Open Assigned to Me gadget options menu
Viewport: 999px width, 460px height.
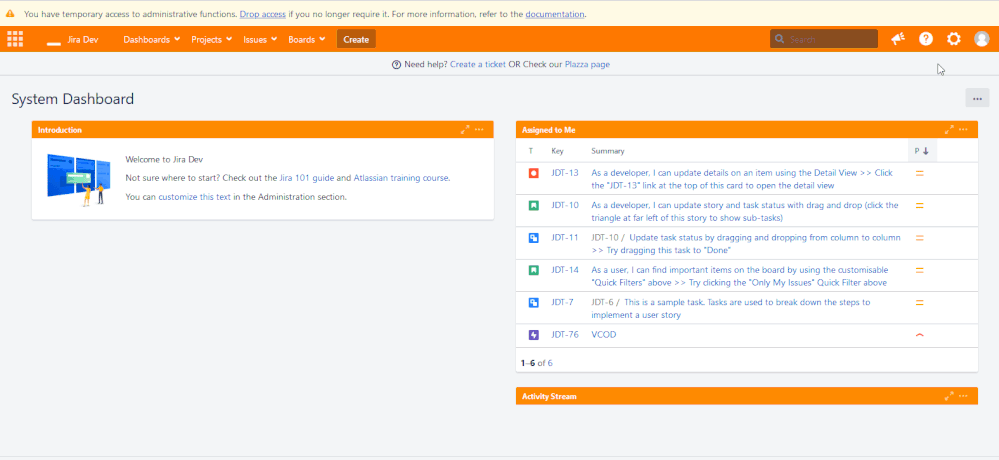point(963,129)
